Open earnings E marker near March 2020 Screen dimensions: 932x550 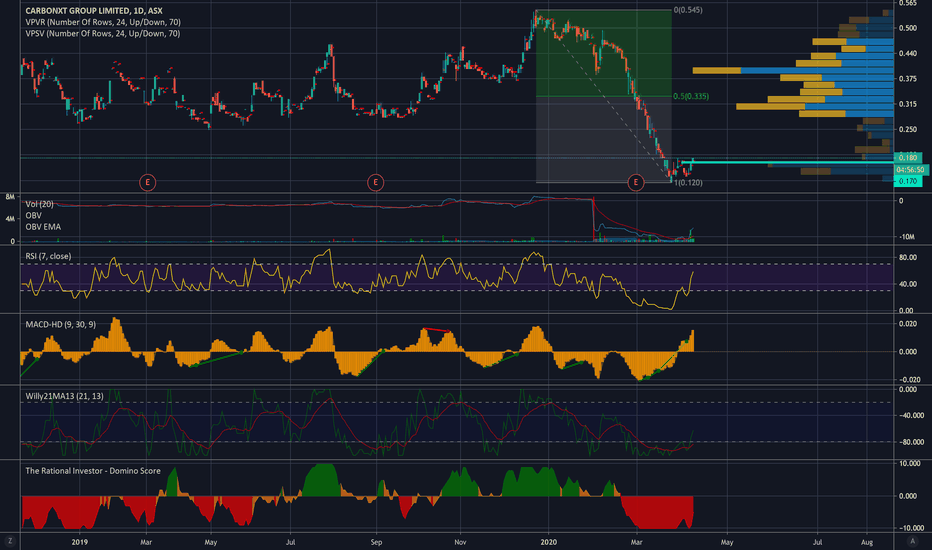click(635, 183)
